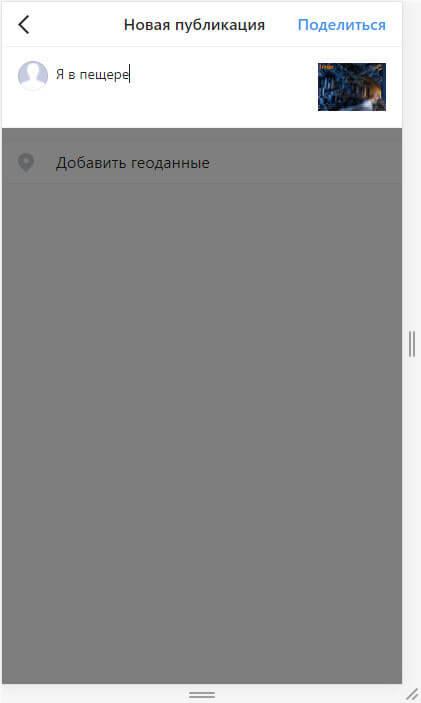The width and height of the screenshot is (421, 703).
Task: Click the location pin icon
Action: [x=26, y=163]
